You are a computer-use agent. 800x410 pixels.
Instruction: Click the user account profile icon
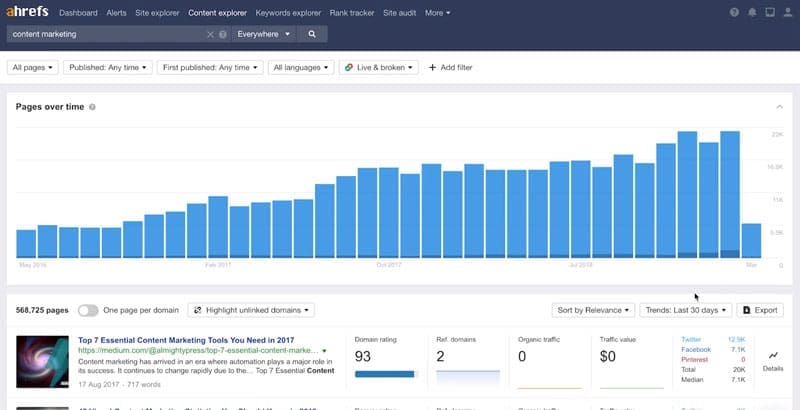(x=786, y=13)
